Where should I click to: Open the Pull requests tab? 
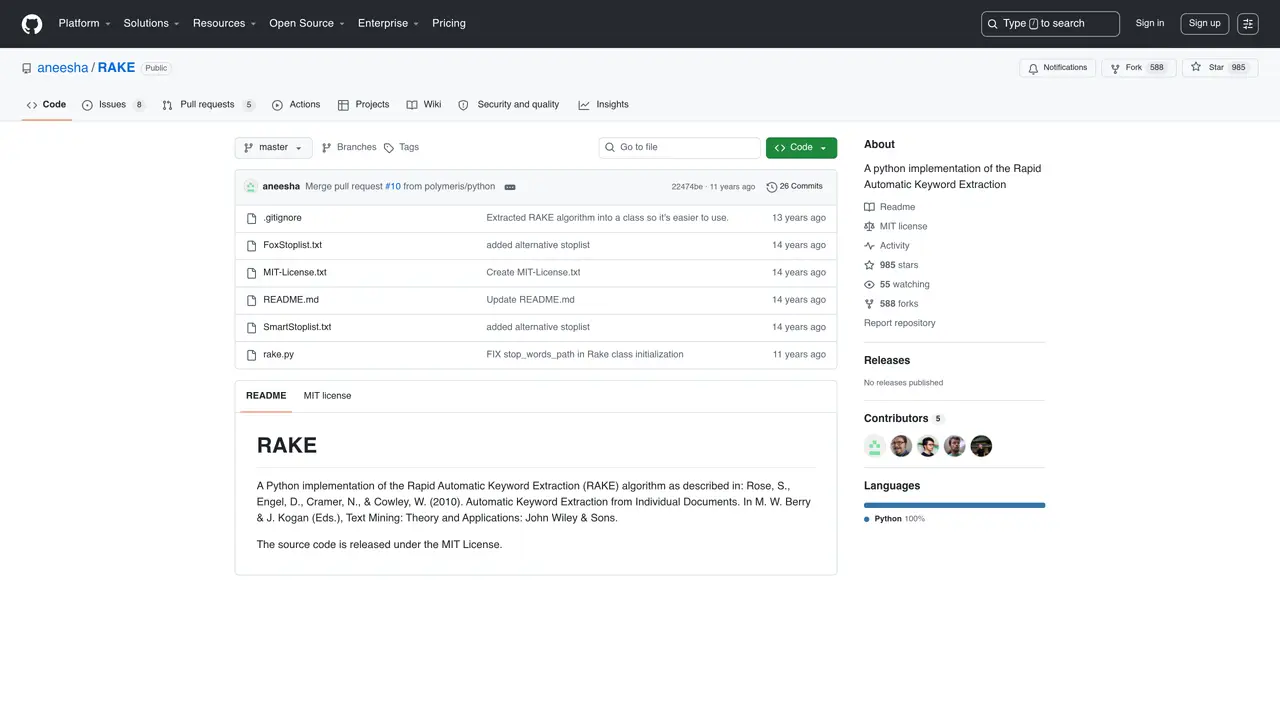[x=208, y=105]
